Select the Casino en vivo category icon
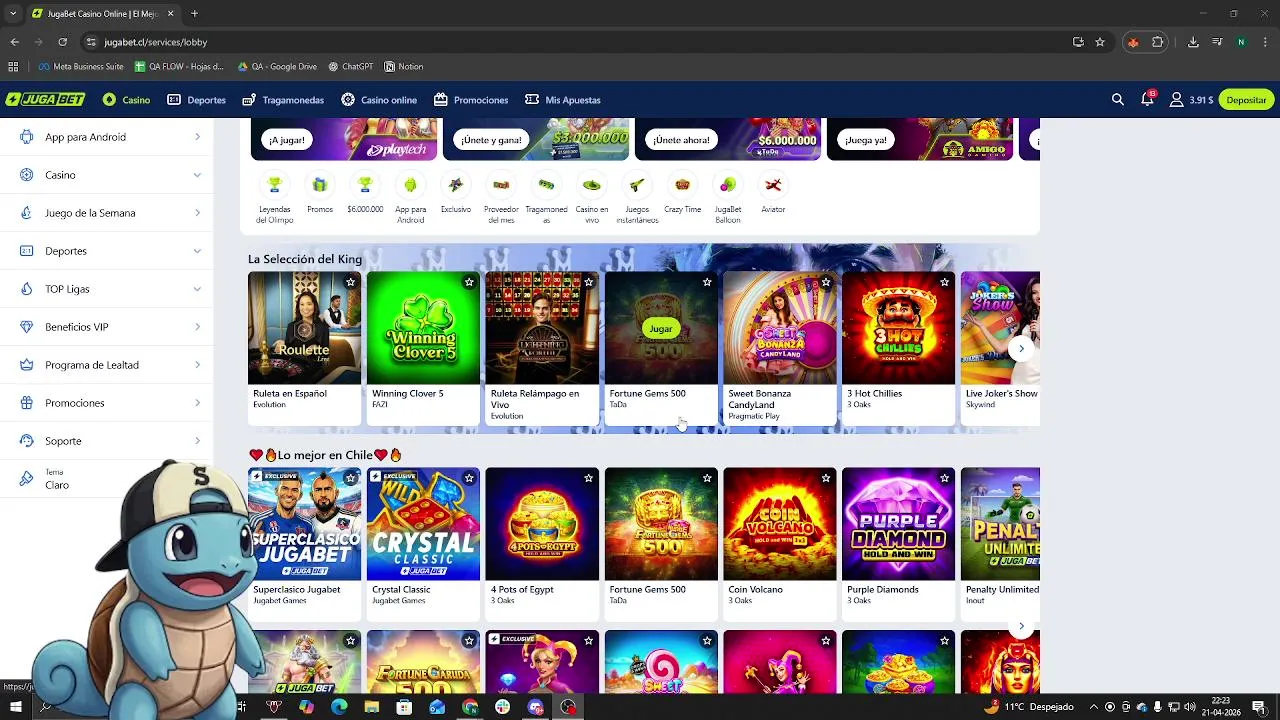1280x720 pixels. (x=592, y=185)
